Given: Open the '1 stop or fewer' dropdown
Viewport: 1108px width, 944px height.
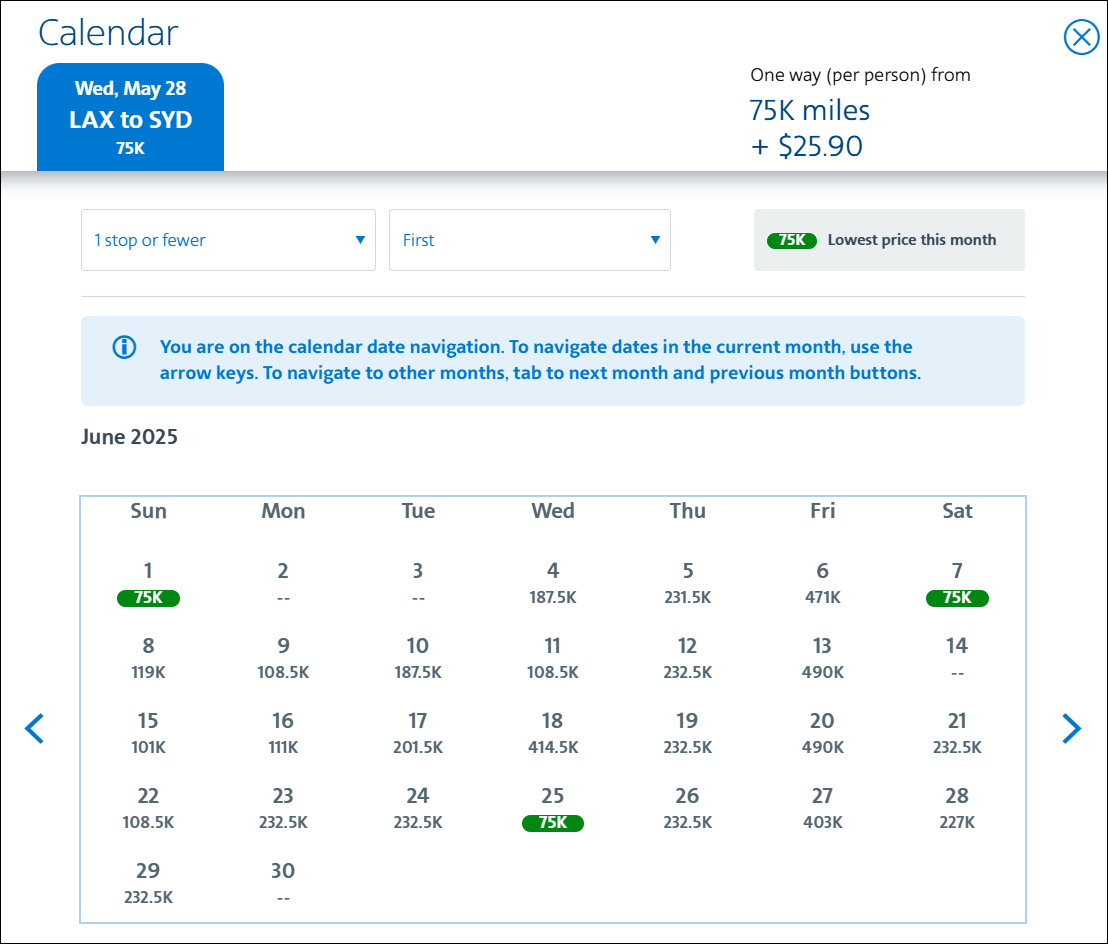Looking at the screenshot, I should [228, 240].
